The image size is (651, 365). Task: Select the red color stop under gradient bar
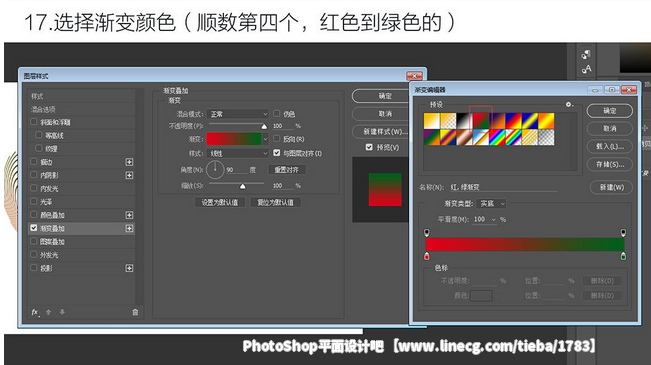tap(427, 256)
